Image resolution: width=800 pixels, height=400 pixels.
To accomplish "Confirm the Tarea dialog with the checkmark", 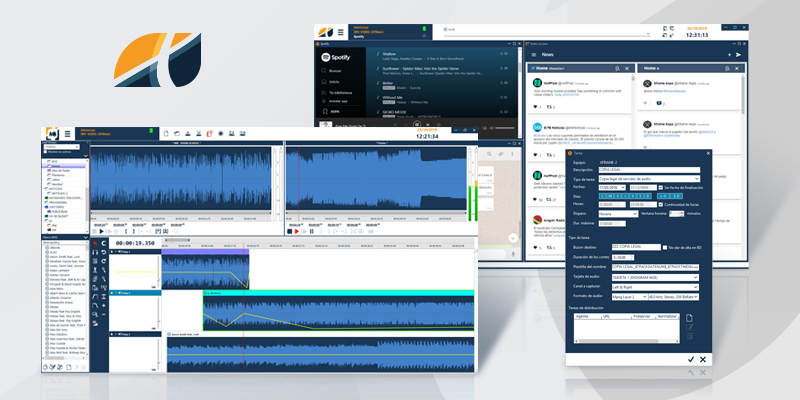I will tap(691, 359).
